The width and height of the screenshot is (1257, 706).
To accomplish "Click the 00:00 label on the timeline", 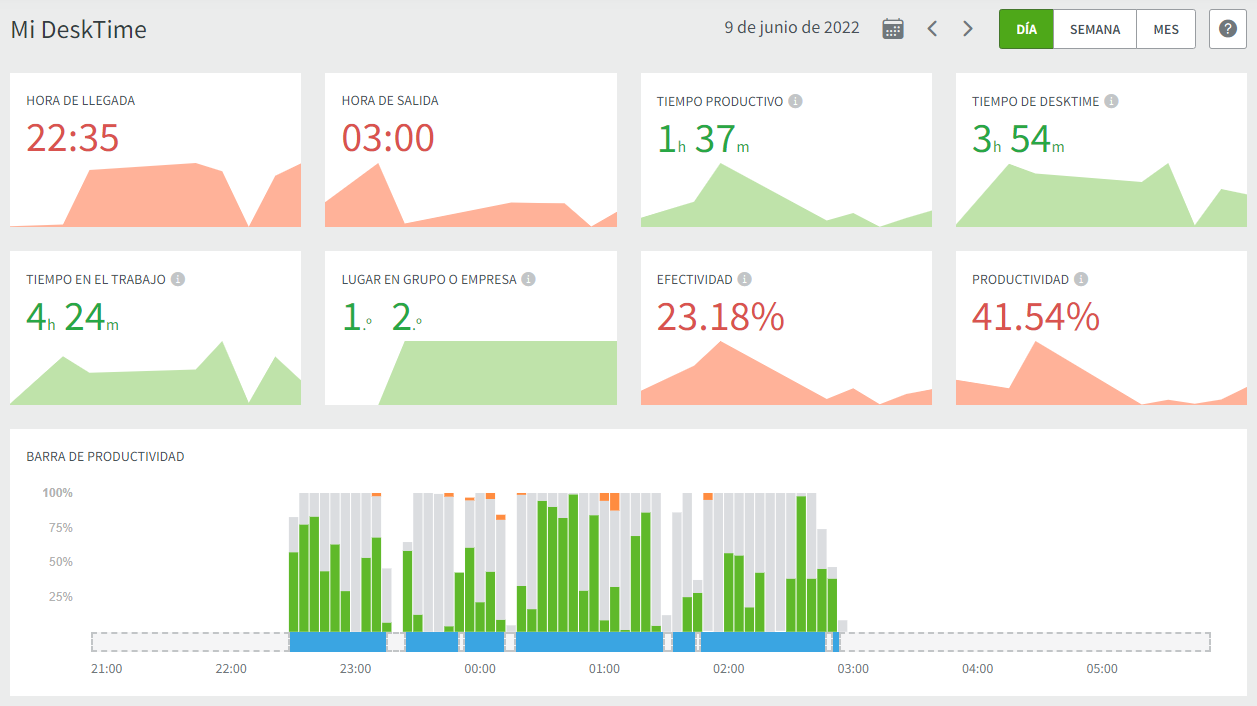I will point(480,669).
